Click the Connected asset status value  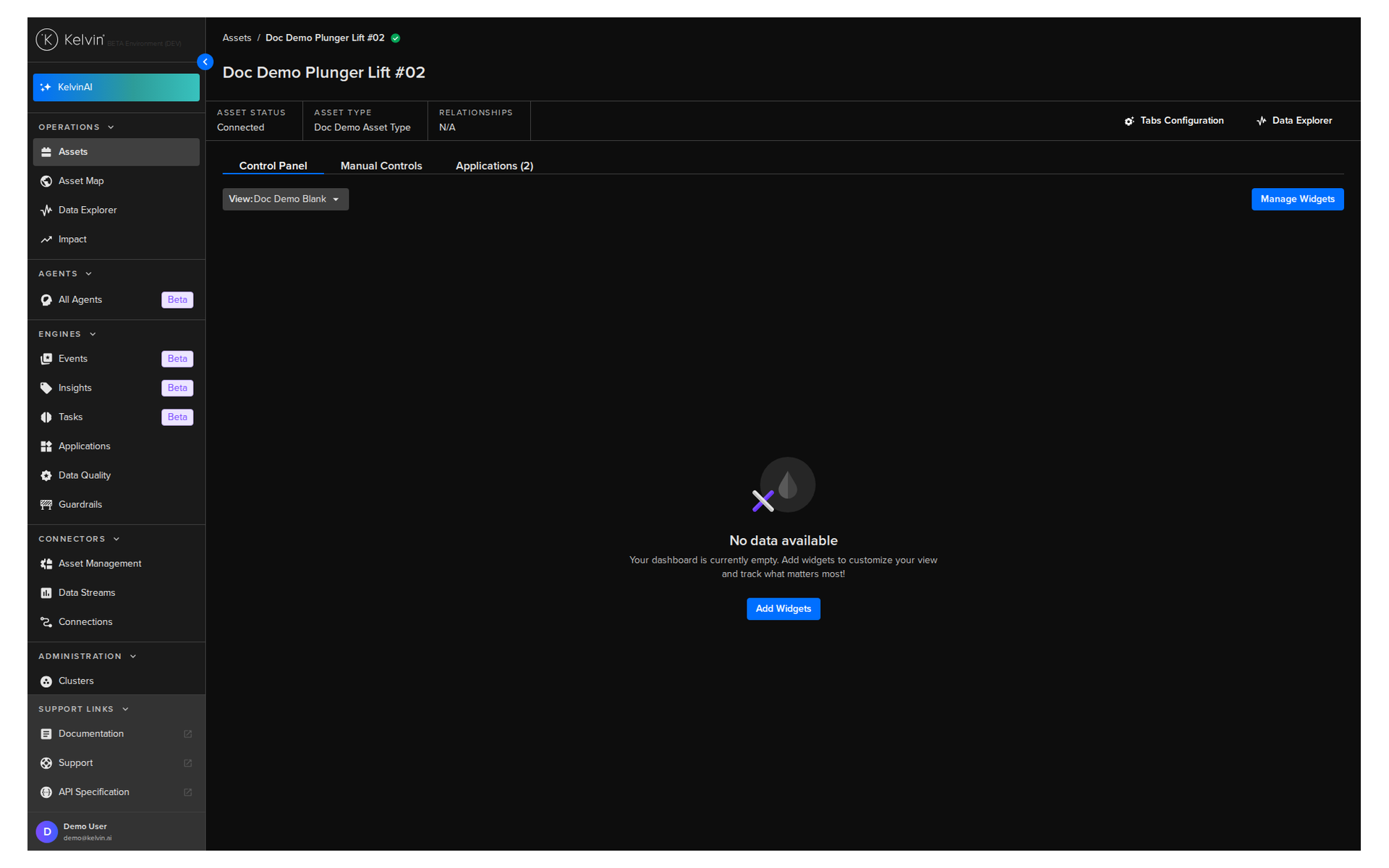click(x=241, y=128)
